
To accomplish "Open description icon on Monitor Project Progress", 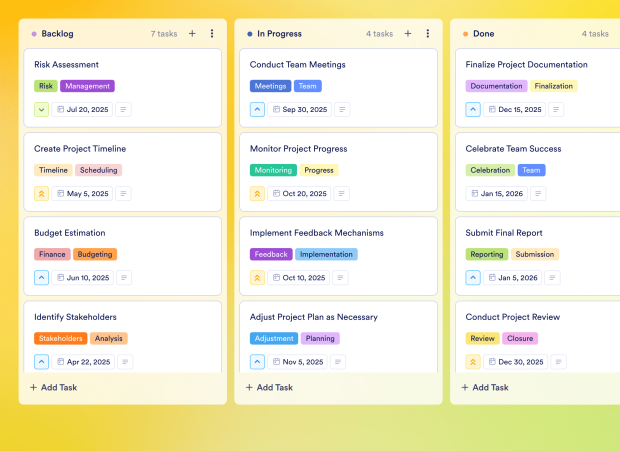I will [x=341, y=194].
